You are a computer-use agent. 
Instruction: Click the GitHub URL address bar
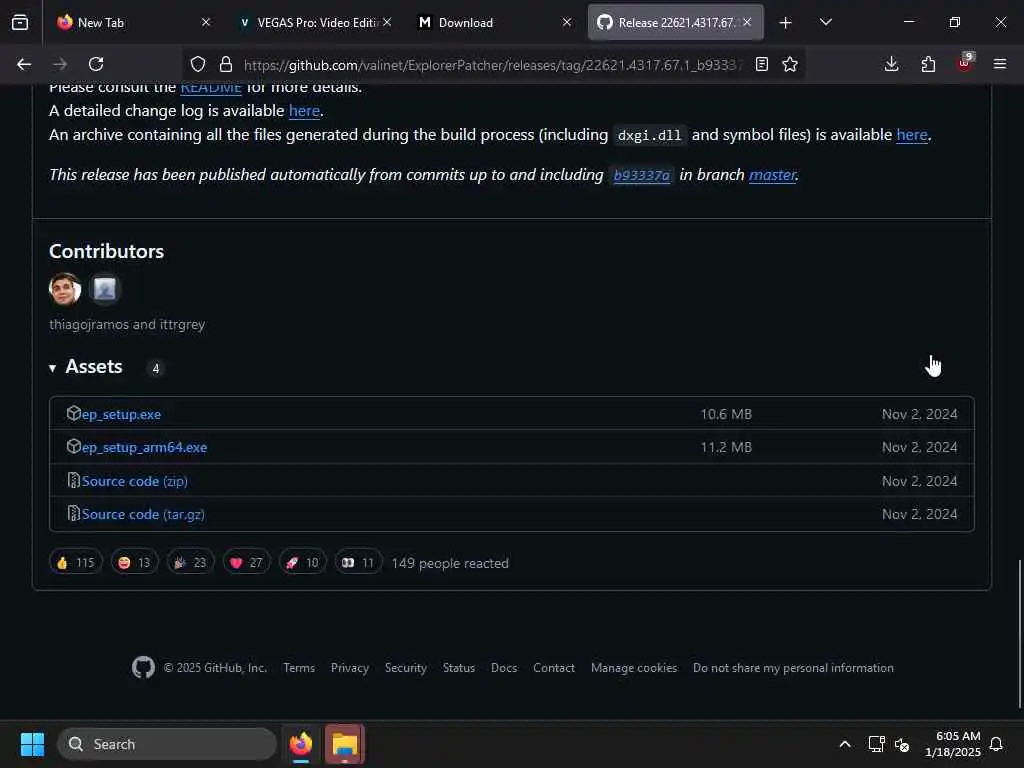[x=492, y=65]
